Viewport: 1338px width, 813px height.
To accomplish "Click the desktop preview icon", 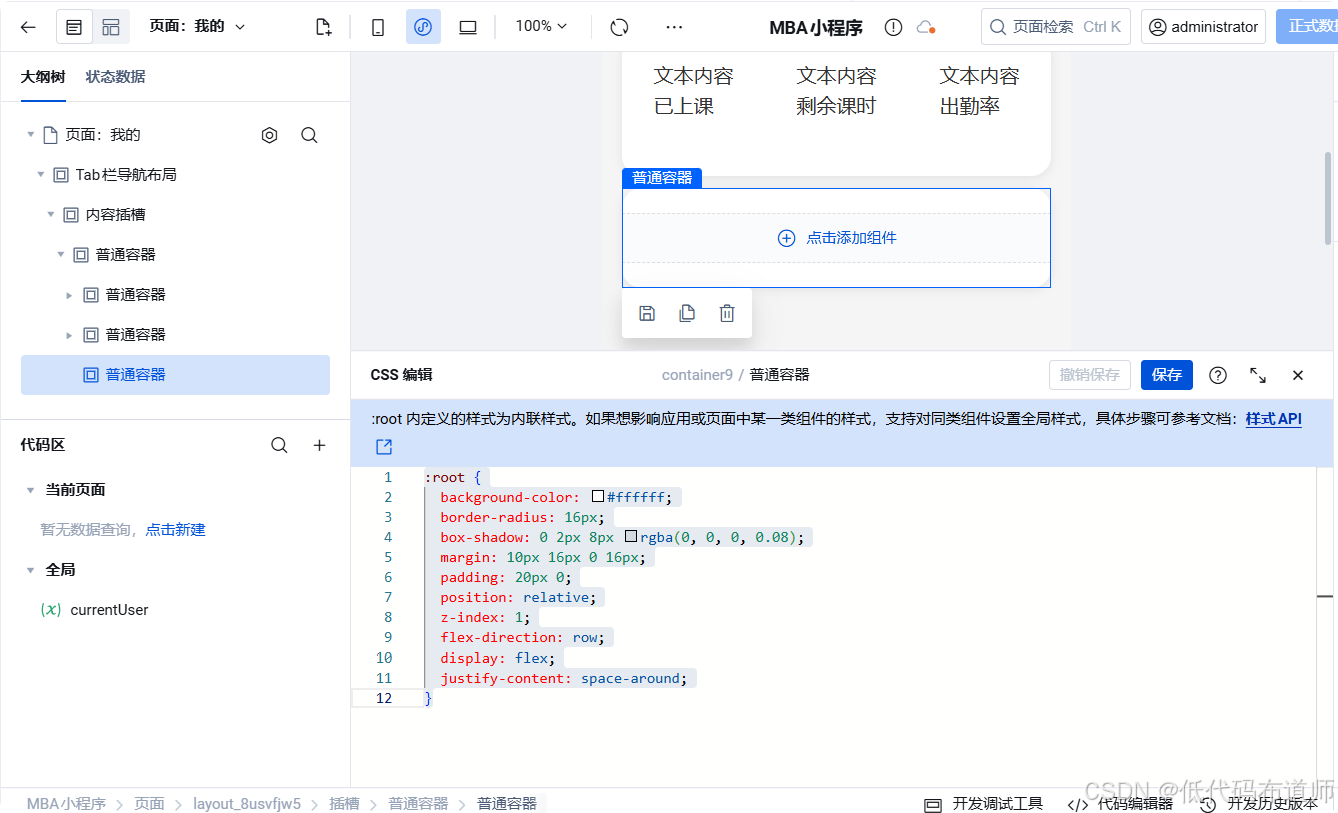I will (x=467, y=27).
